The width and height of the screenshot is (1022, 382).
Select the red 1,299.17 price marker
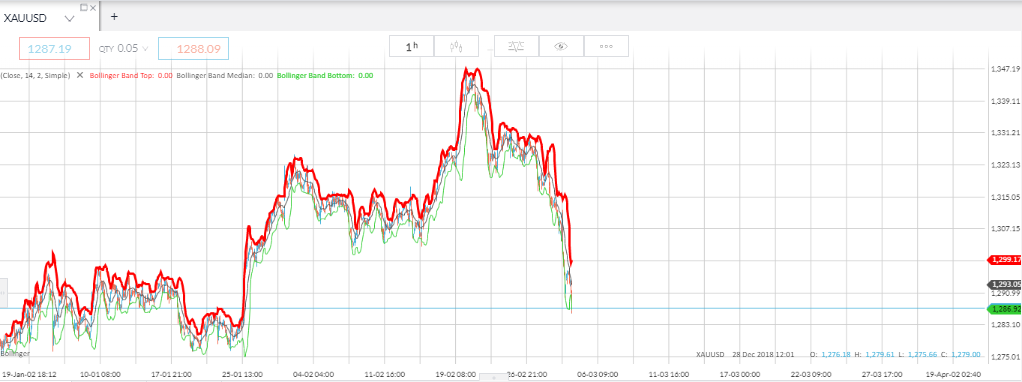point(1004,259)
